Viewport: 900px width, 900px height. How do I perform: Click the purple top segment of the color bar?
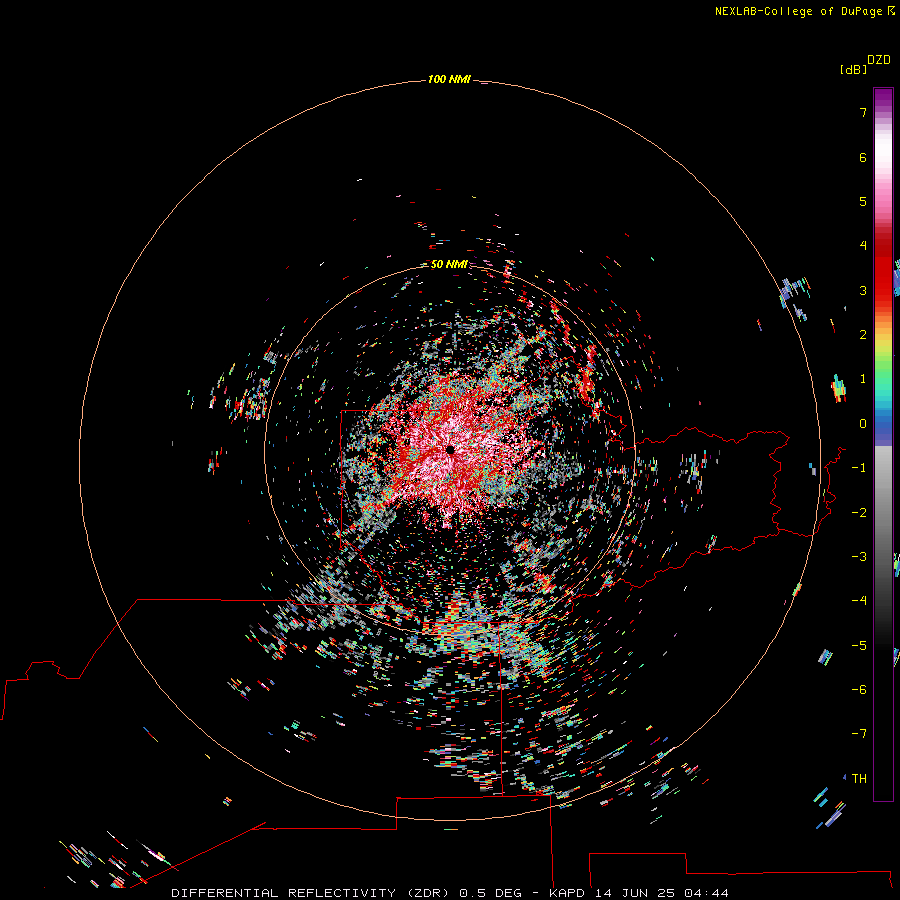(x=883, y=99)
